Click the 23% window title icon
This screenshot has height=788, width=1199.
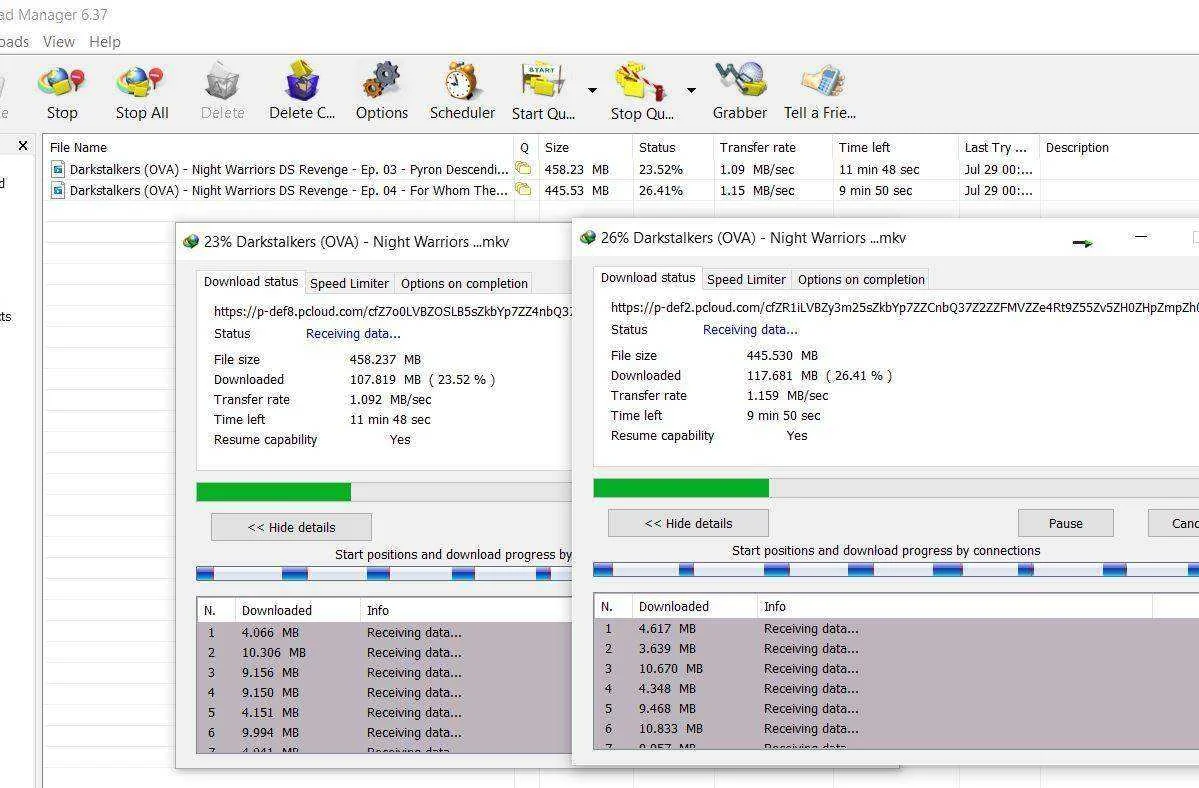click(x=190, y=242)
